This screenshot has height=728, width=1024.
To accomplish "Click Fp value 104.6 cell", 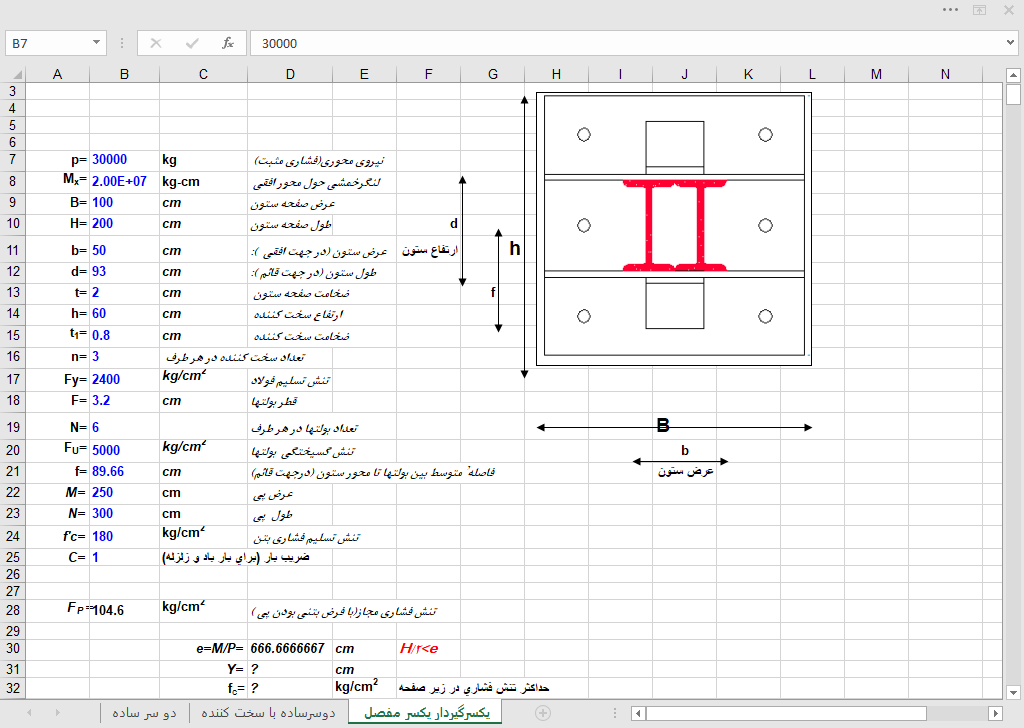I will tap(124, 610).
